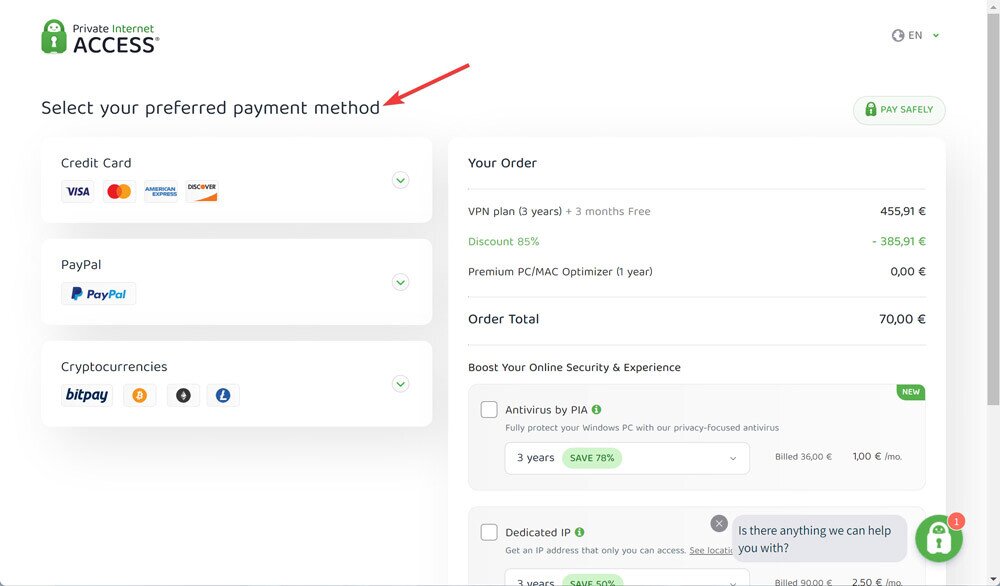The width and height of the screenshot is (1000, 586).
Task: Click the Pay Safely button
Action: [x=899, y=110]
